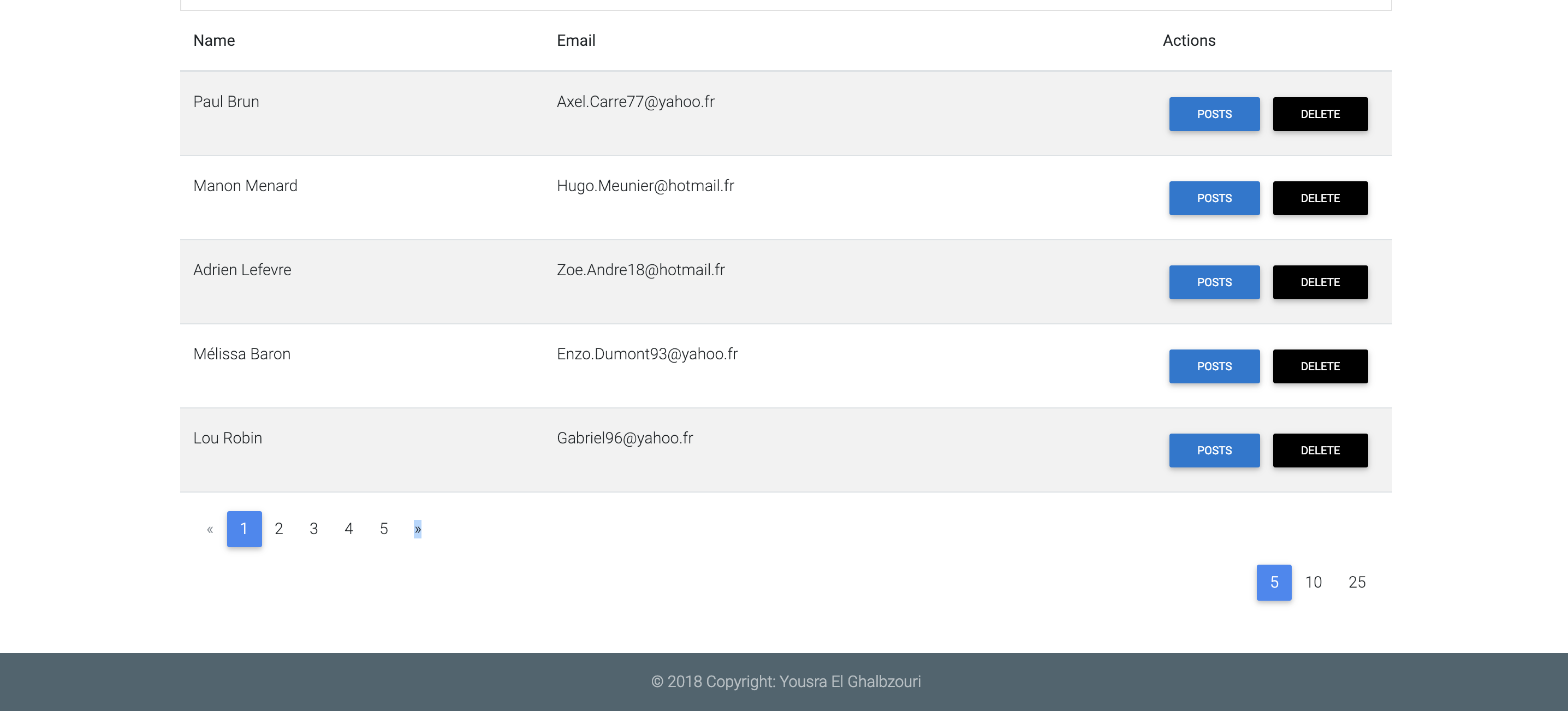Delete the user Mélissa Baron
The height and width of the screenshot is (711, 1568).
(x=1320, y=366)
